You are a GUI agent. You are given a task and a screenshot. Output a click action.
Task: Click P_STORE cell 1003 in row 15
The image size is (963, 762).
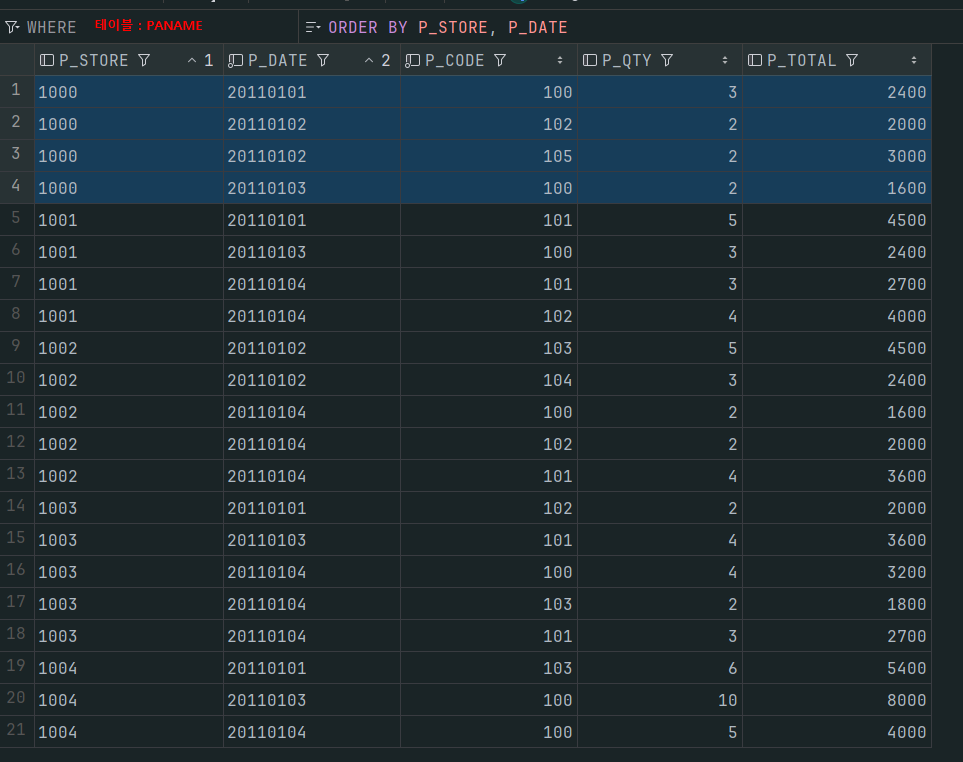129,540
